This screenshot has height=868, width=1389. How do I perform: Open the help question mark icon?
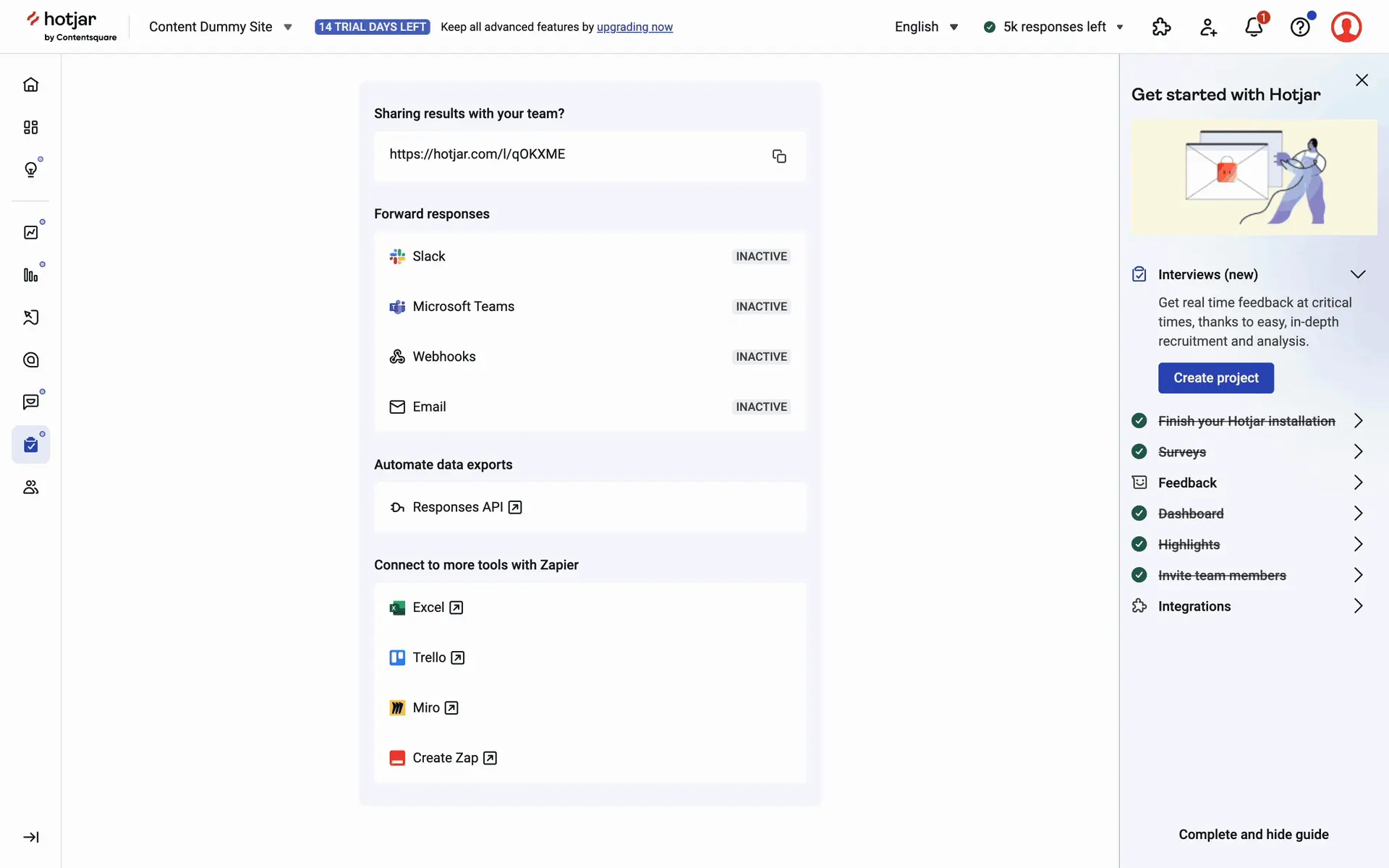tap(1300, 27)
